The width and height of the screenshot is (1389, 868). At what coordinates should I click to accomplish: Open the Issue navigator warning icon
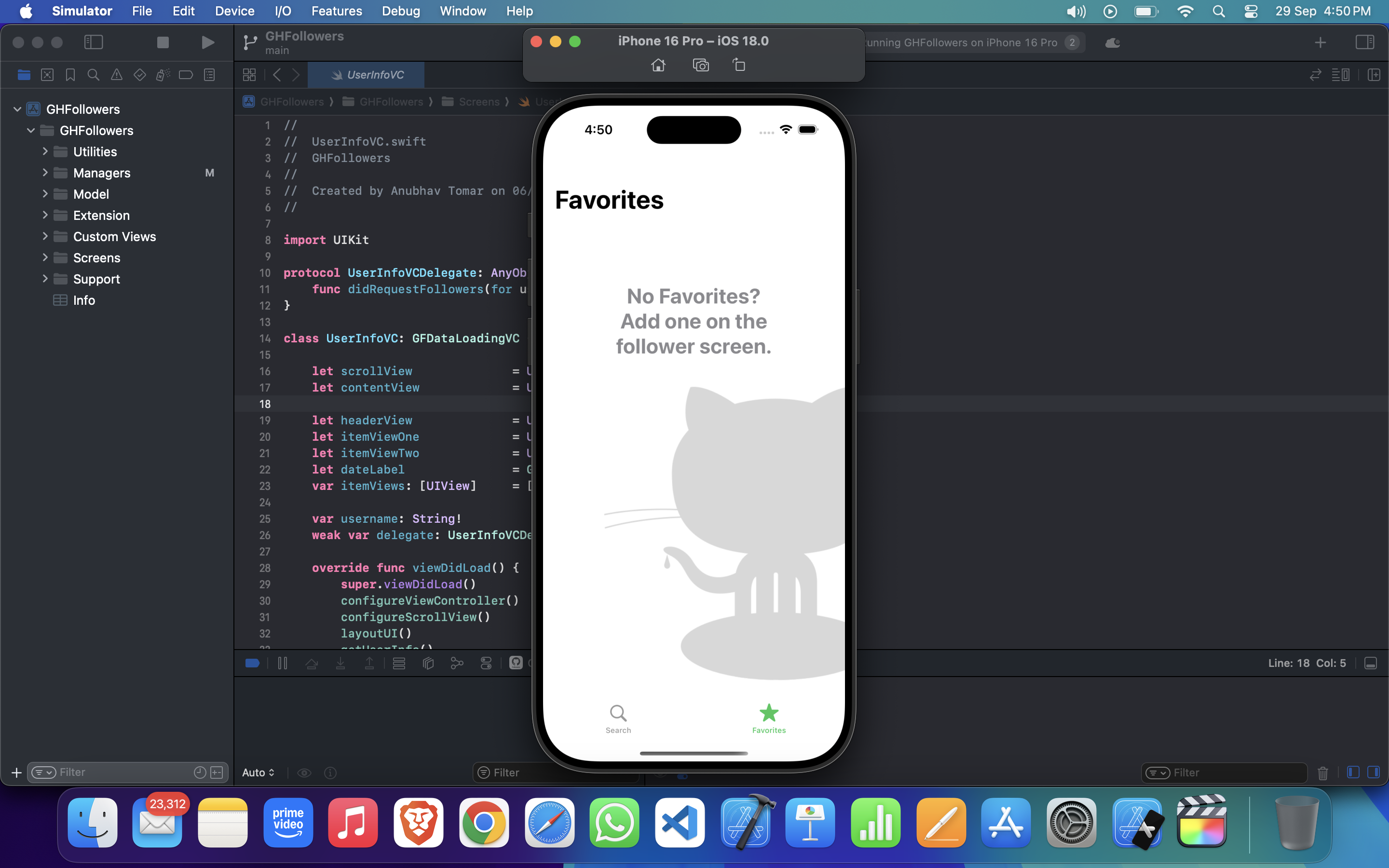117,75
